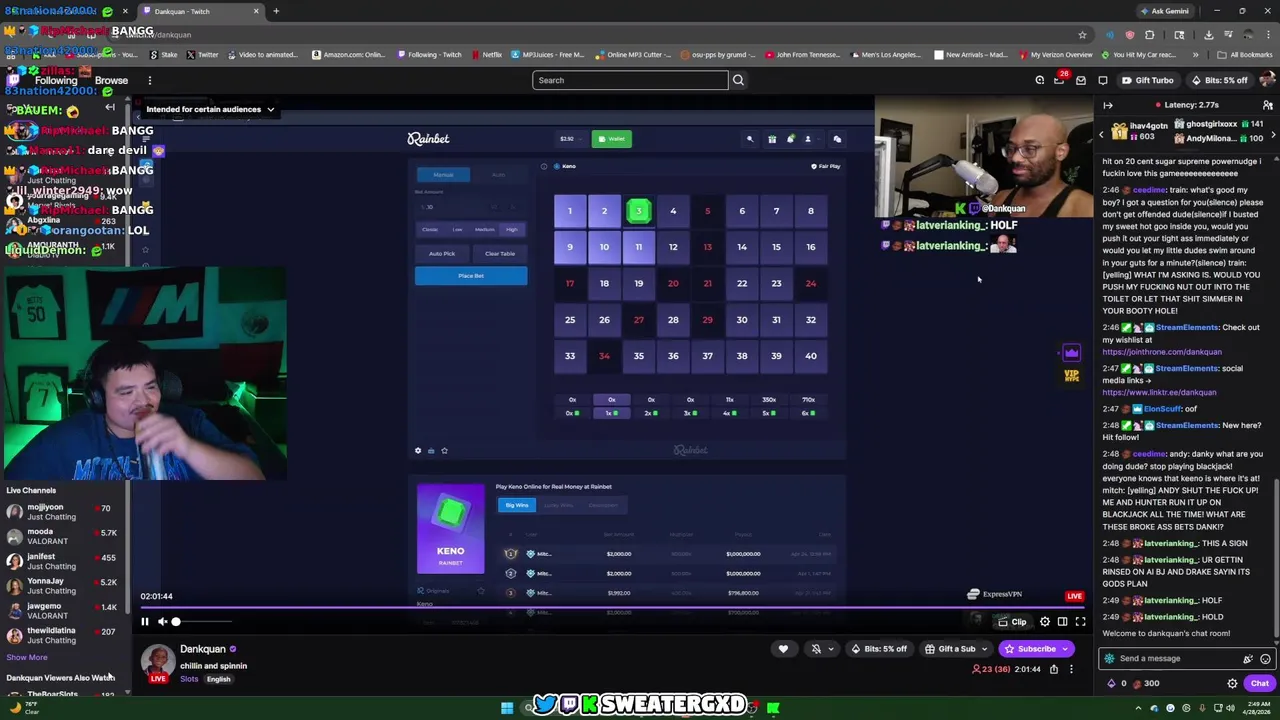Open the Slots category link

pyautogui.click(x=189, y=679)
